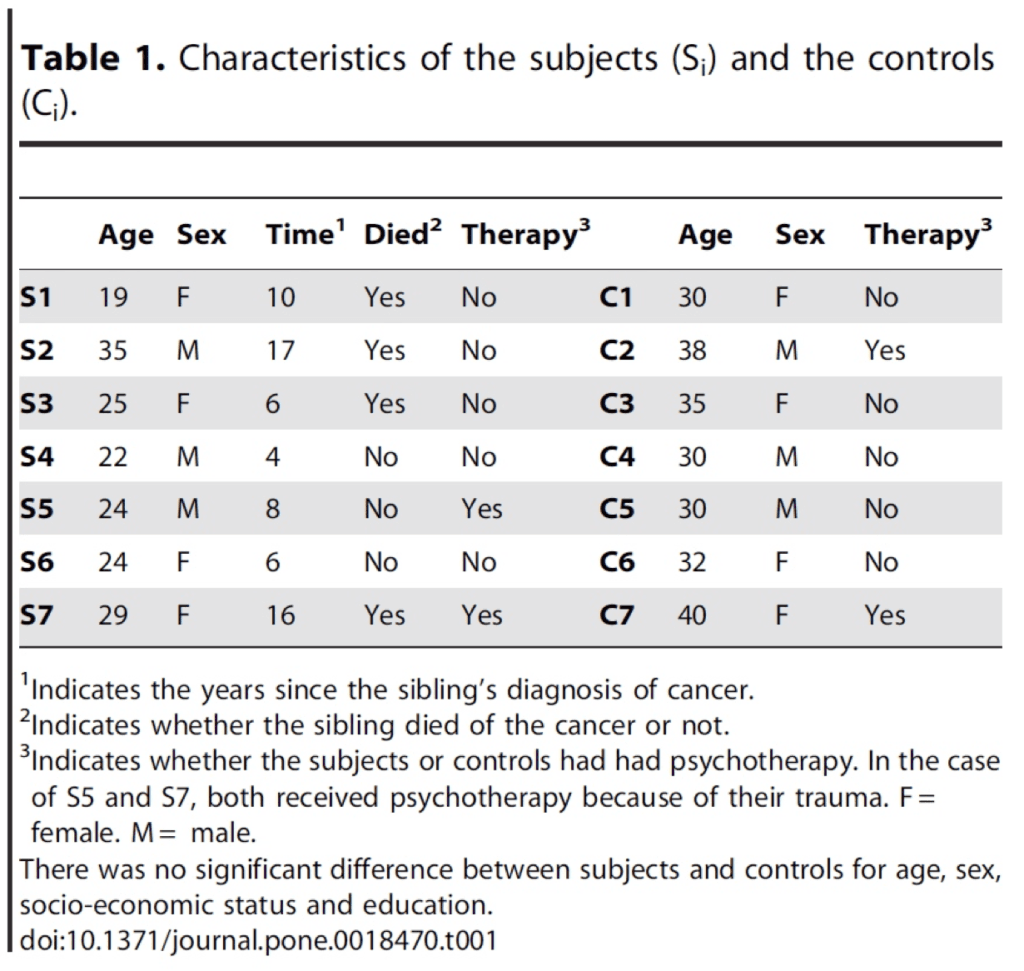
Task: Click the S4 row label
Action: 37,456
